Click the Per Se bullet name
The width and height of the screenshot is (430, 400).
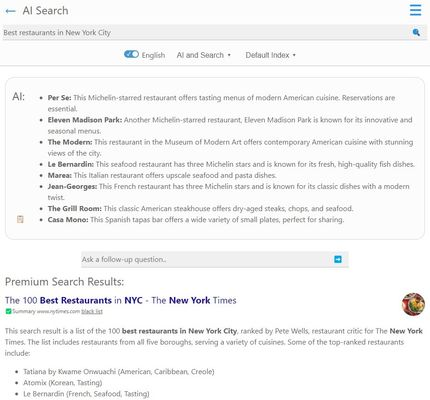[59, 98]
